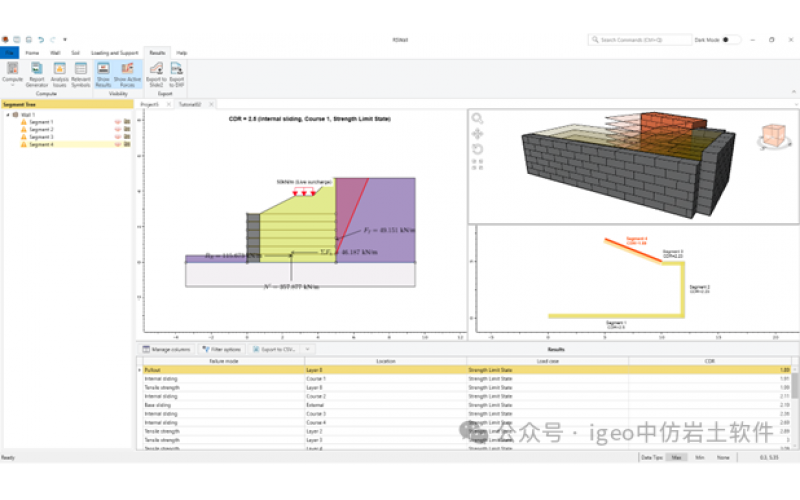Collapse the Wall 1 tree node

pos(8,115)
